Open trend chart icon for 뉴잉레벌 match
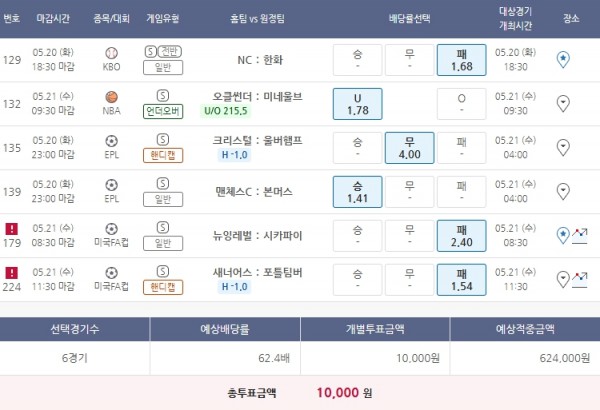 [578, 234]
